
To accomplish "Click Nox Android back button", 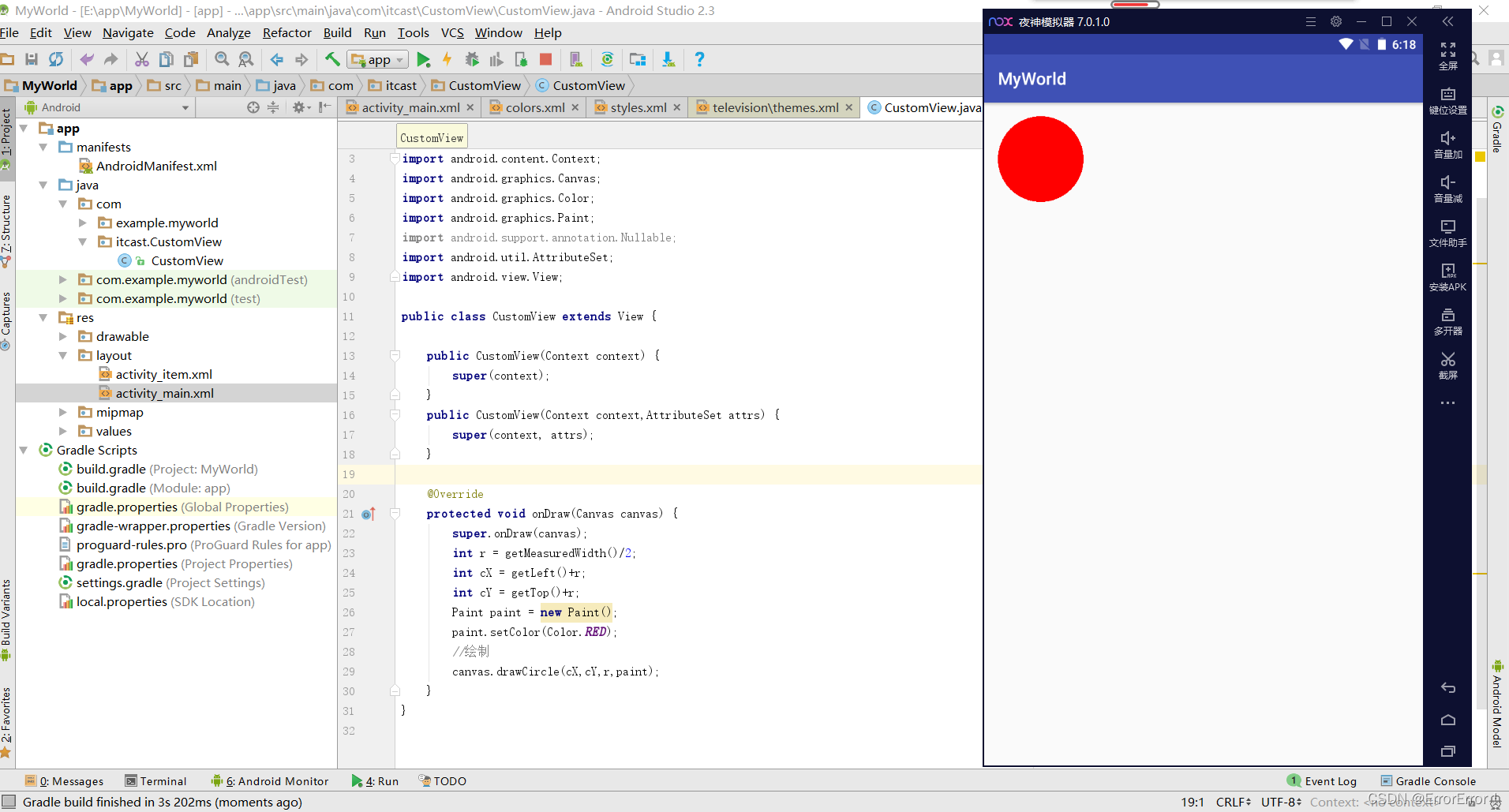I will (1447, 688).
